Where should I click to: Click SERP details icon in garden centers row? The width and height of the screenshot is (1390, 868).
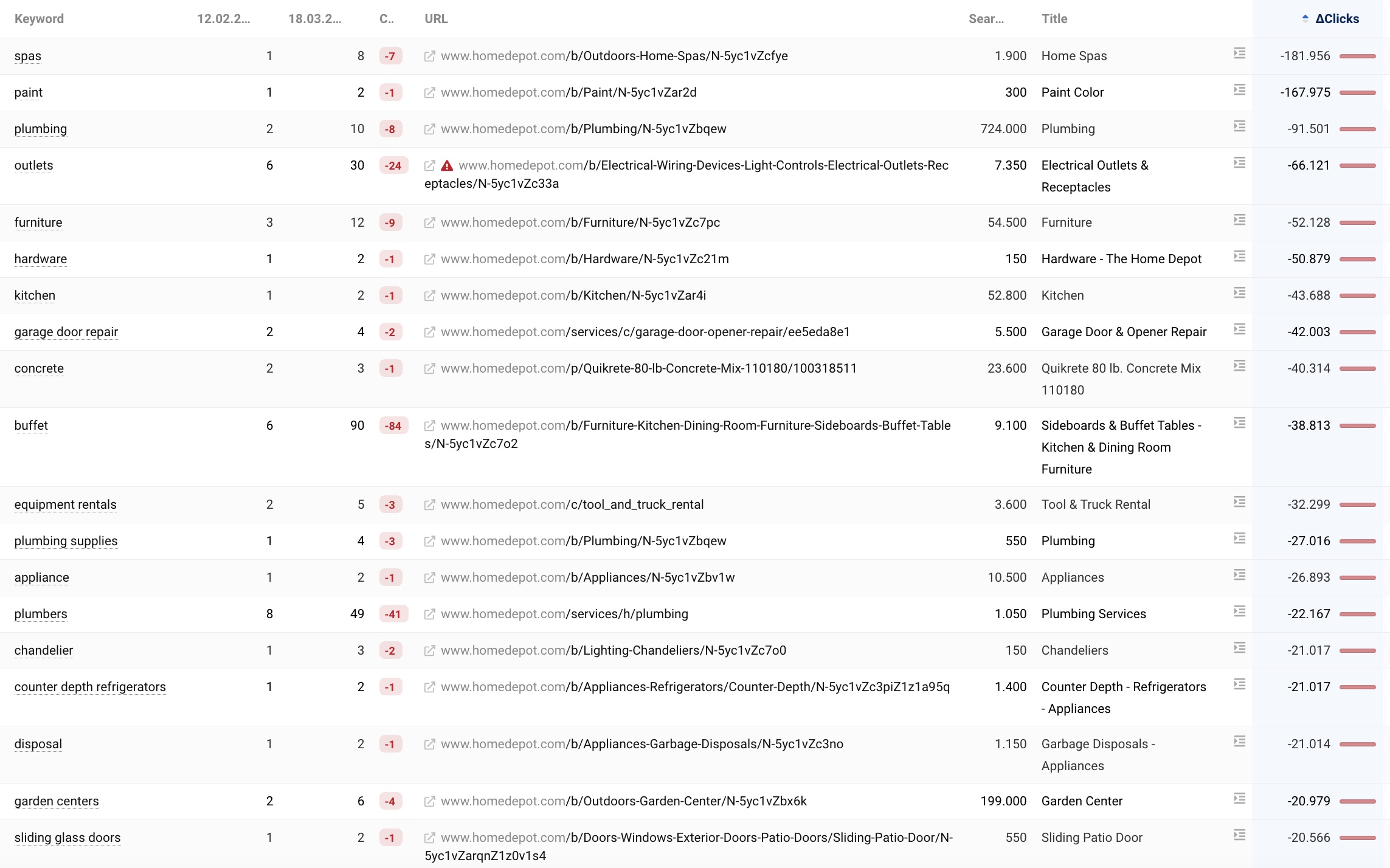coord(1240,799)
